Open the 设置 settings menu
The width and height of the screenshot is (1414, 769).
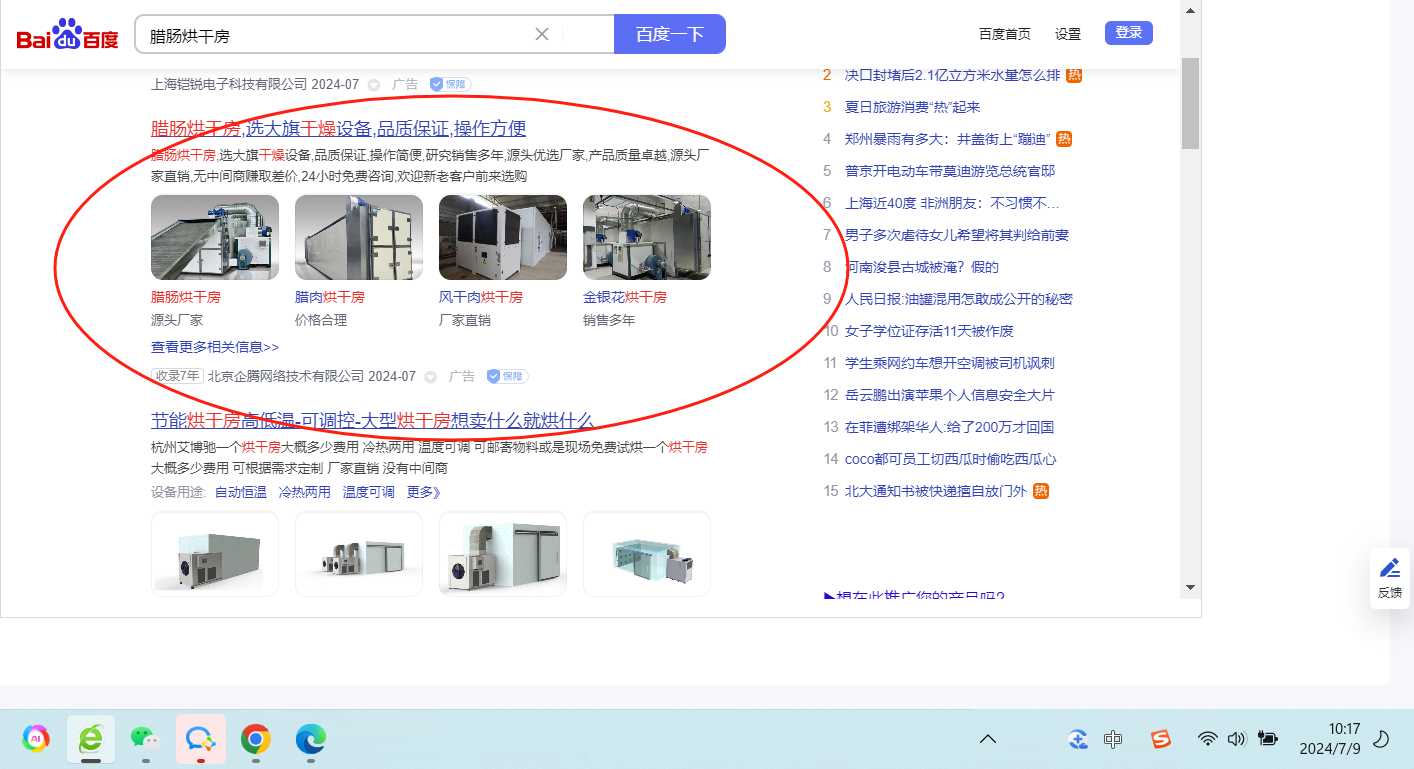(x=1068, y=34)
